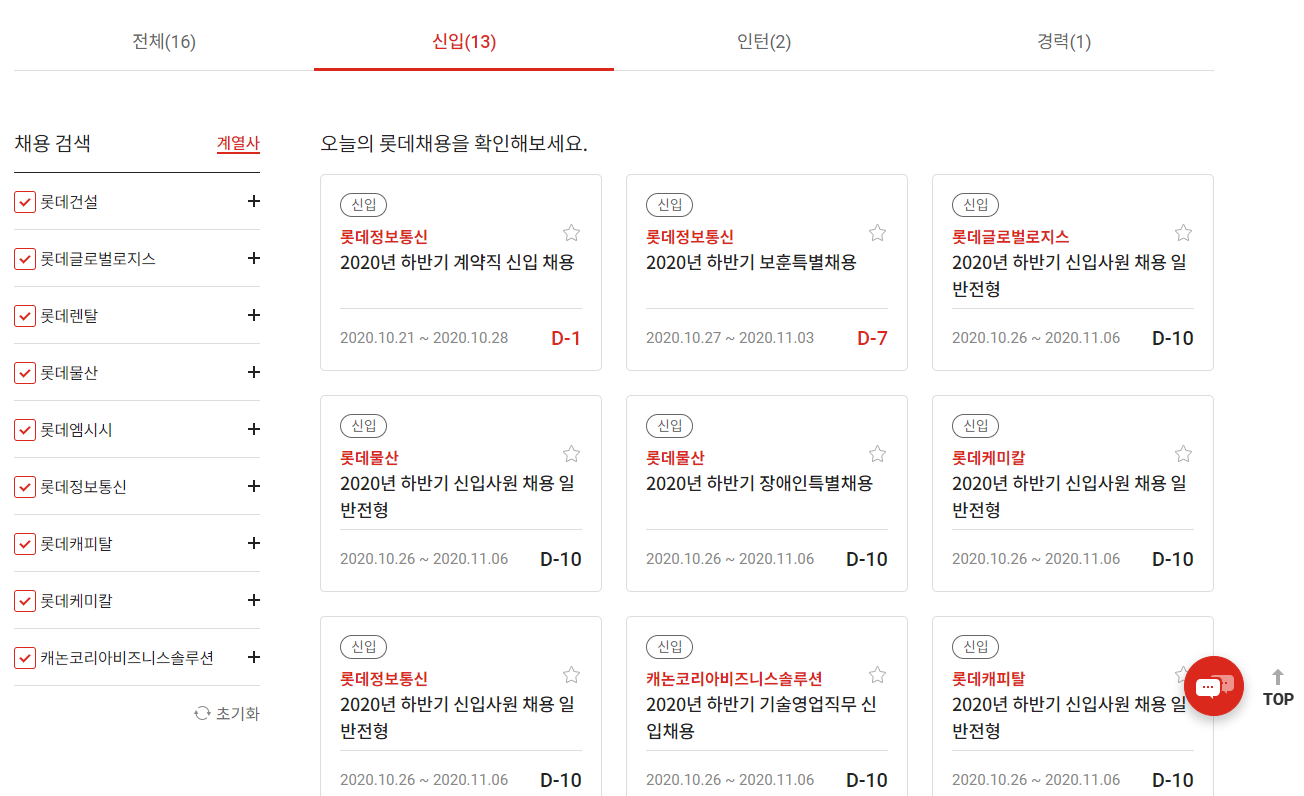Open 롯데케미칼 신입사원 채용 일반전형 title

point(1069,497)
